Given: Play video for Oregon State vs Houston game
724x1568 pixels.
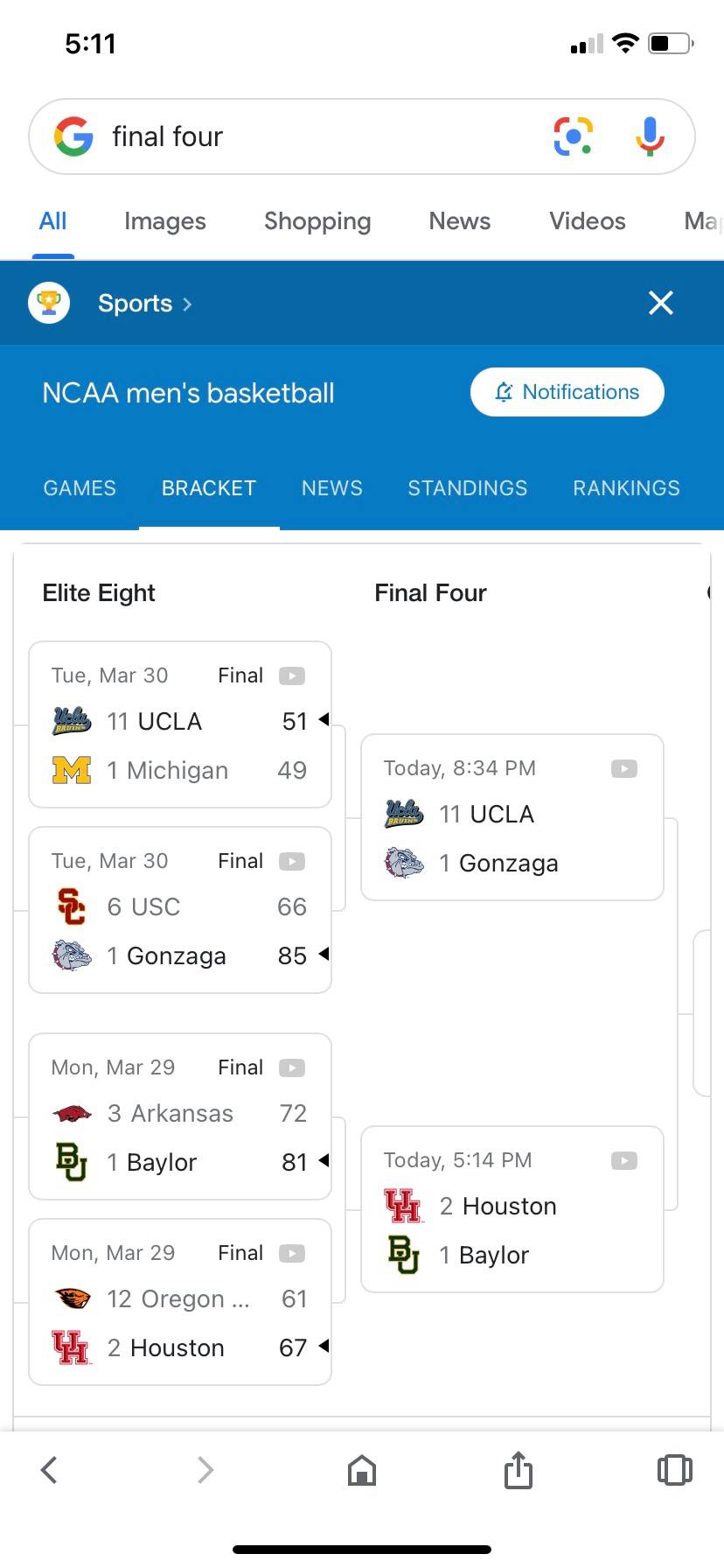Looking at the screenshot, I should pos(292,1253).
